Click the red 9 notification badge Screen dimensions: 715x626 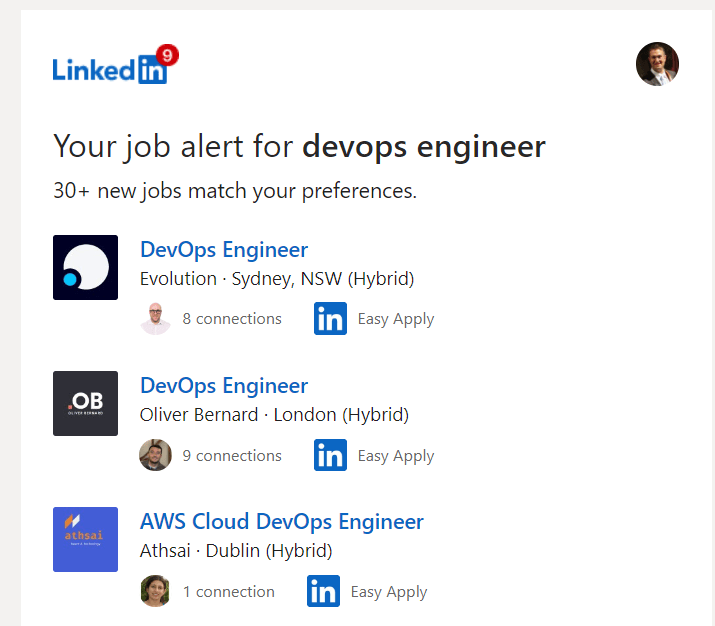pyautogui.click(x=167, y=56)
